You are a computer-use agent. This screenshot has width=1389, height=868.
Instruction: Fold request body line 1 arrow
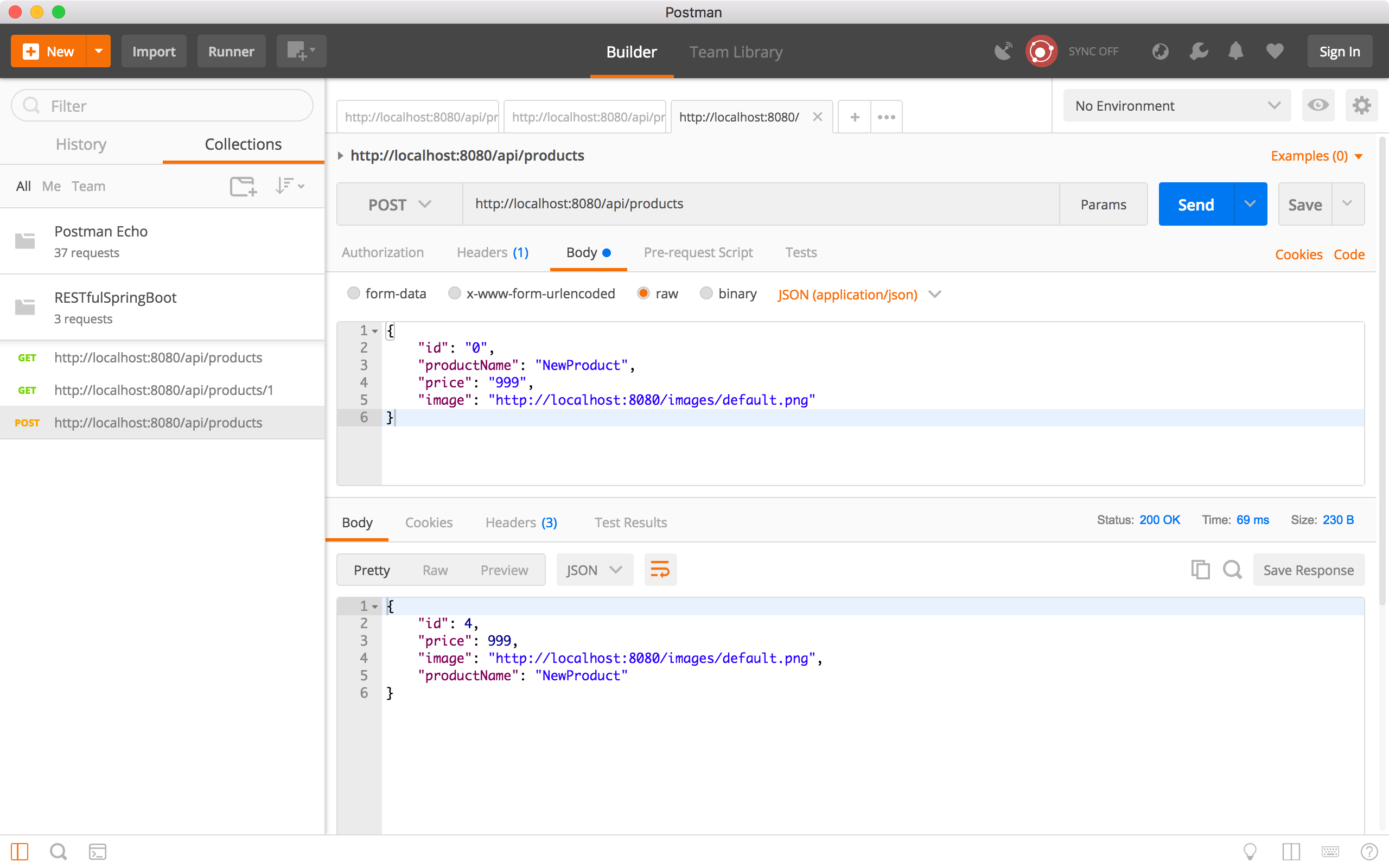(375, 331)
